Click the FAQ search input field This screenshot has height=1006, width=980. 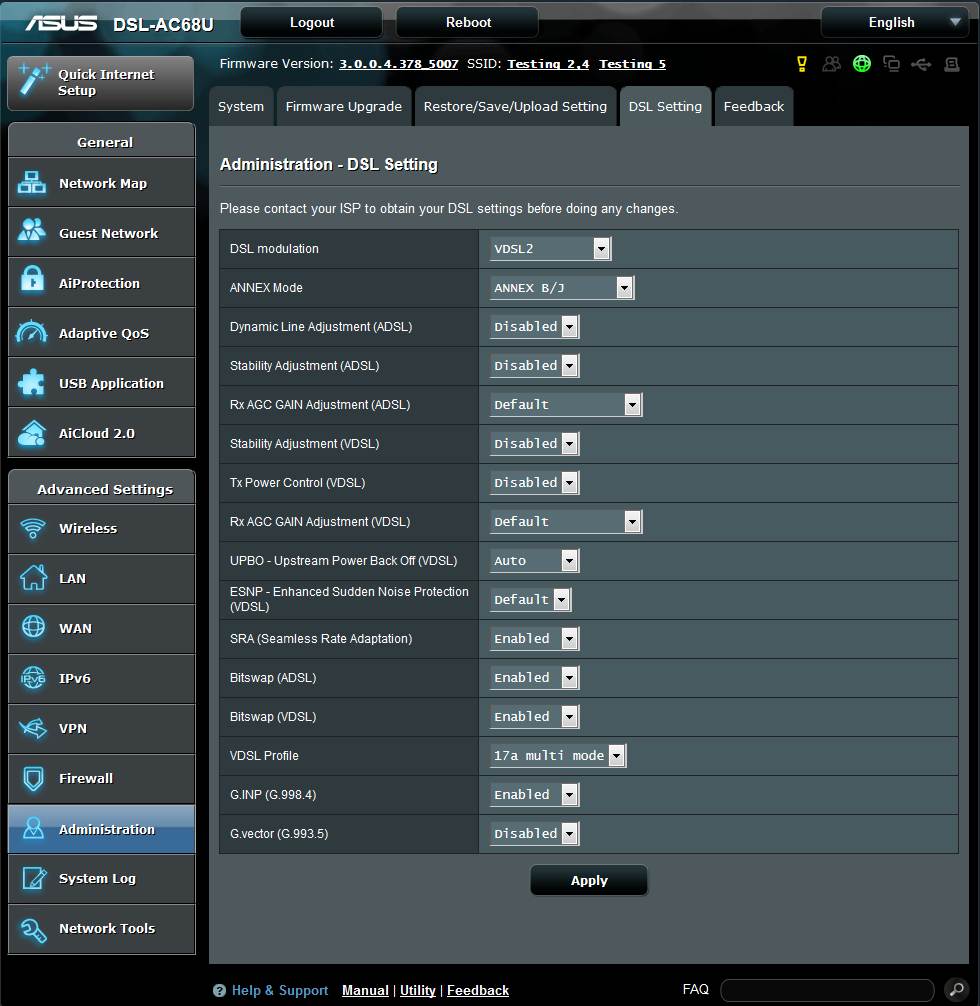coord(827,990)
